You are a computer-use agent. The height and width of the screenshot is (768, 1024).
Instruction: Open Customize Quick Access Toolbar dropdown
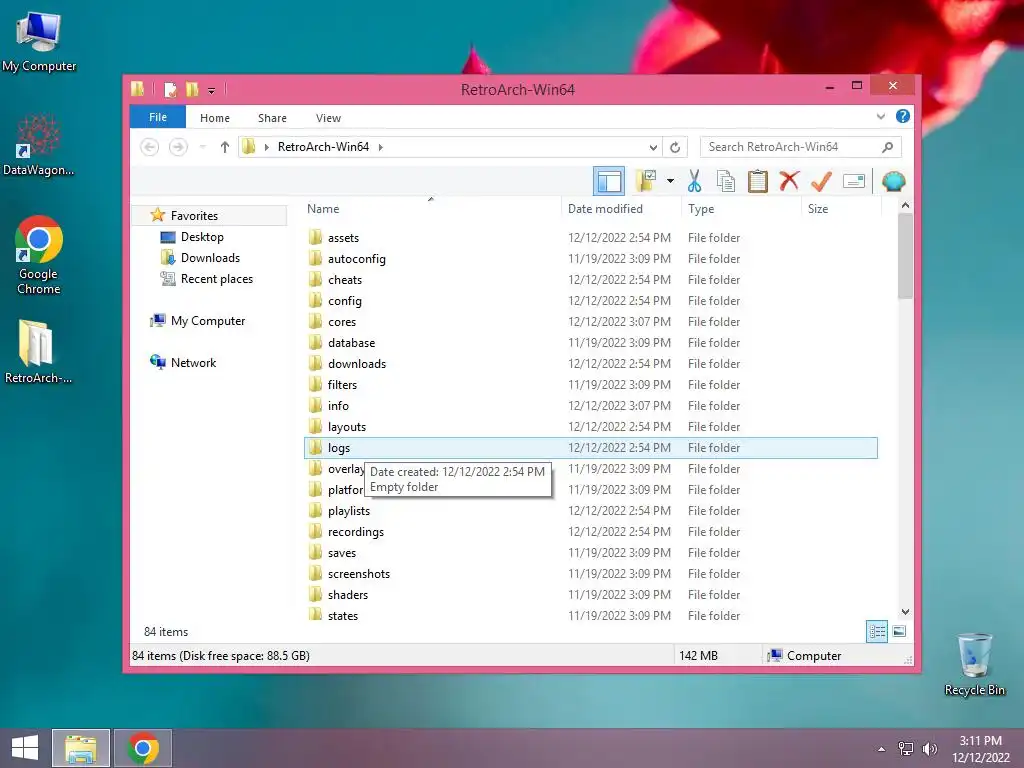pyautogui.click(x=212, y=91)
